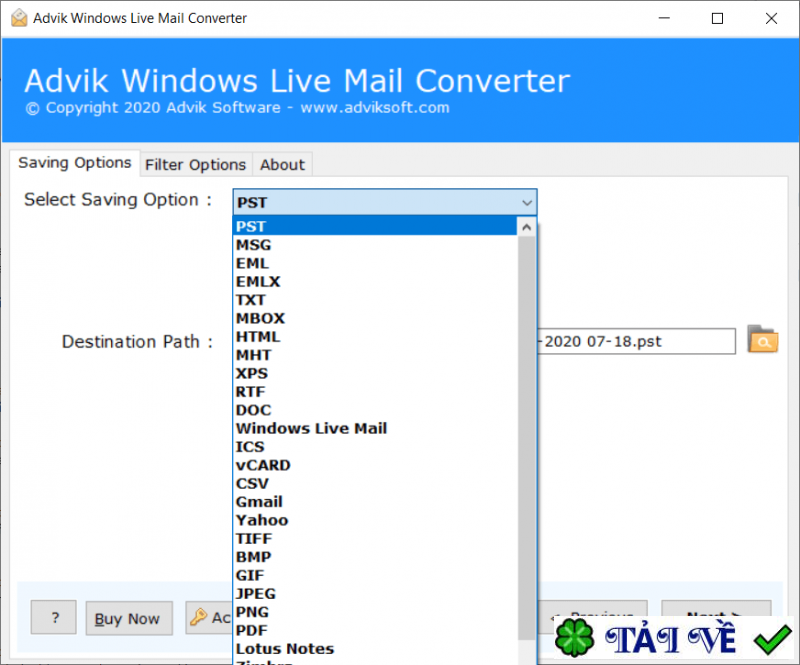Viewport: 800px width, 665px height.
Task: Close the Advik converter window
Action: coord(771,18)
